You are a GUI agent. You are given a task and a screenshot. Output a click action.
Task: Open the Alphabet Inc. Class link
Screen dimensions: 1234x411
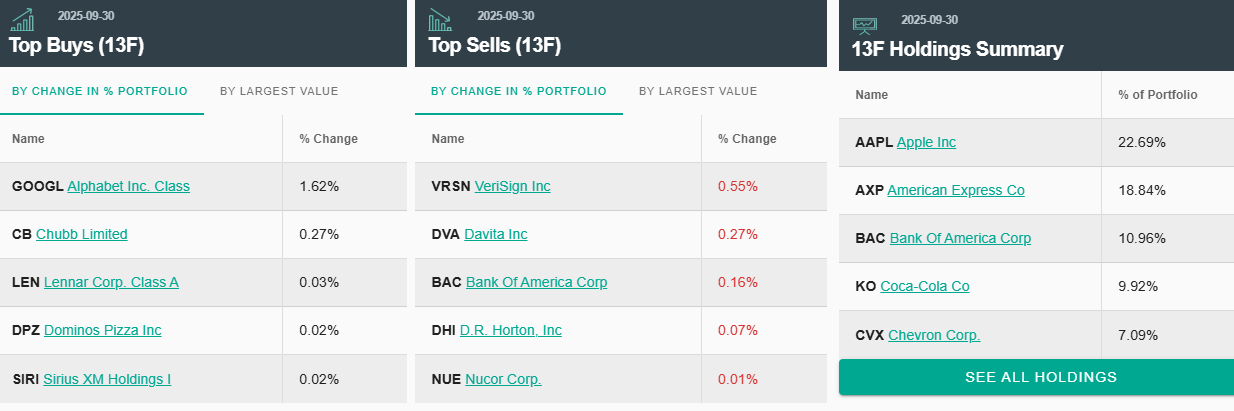(128, 186)
